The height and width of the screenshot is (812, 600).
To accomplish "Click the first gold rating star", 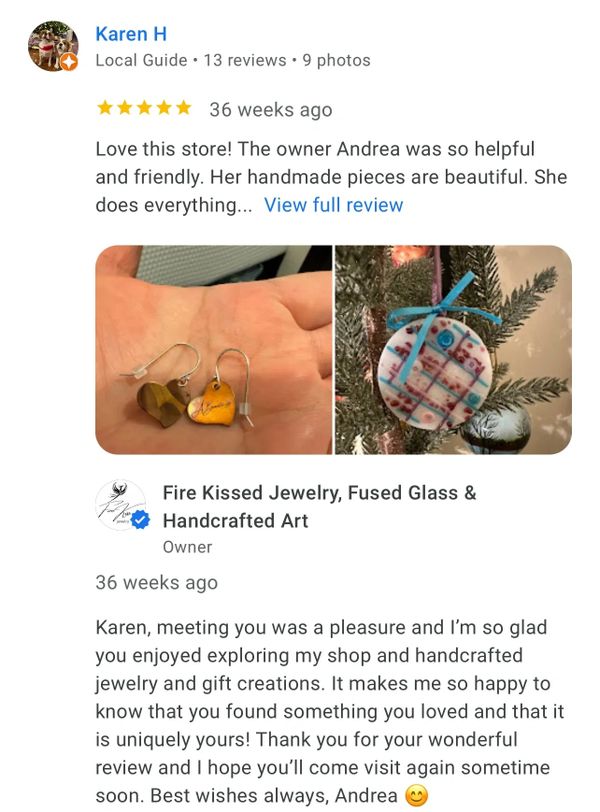I will [105, 108].
